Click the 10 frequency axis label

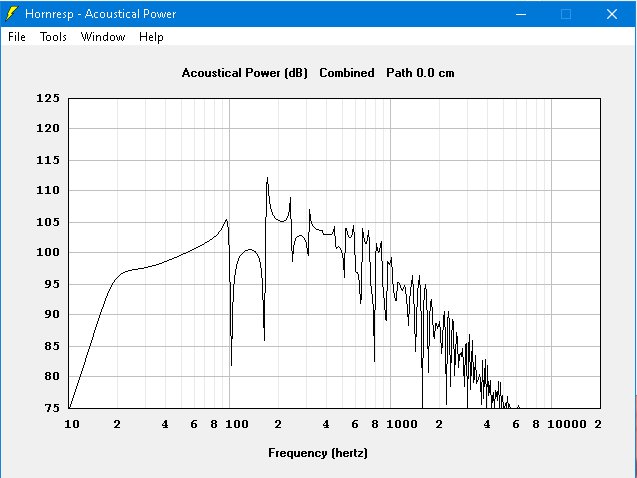point(72,424)
